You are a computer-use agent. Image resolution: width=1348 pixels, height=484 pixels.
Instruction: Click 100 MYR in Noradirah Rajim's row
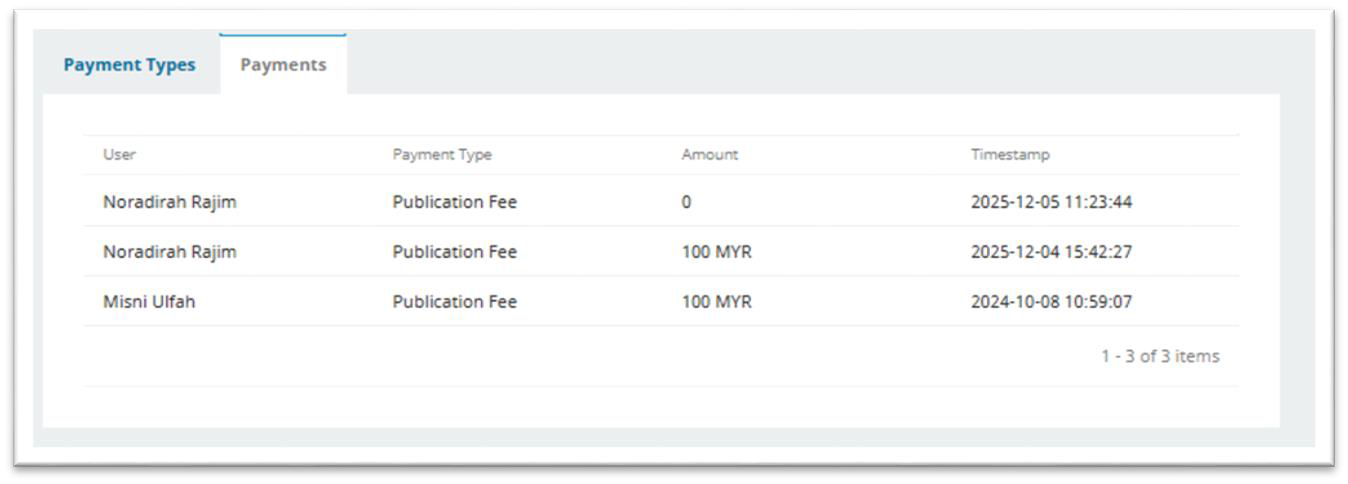pyautogui.click(x=716, y=252)
